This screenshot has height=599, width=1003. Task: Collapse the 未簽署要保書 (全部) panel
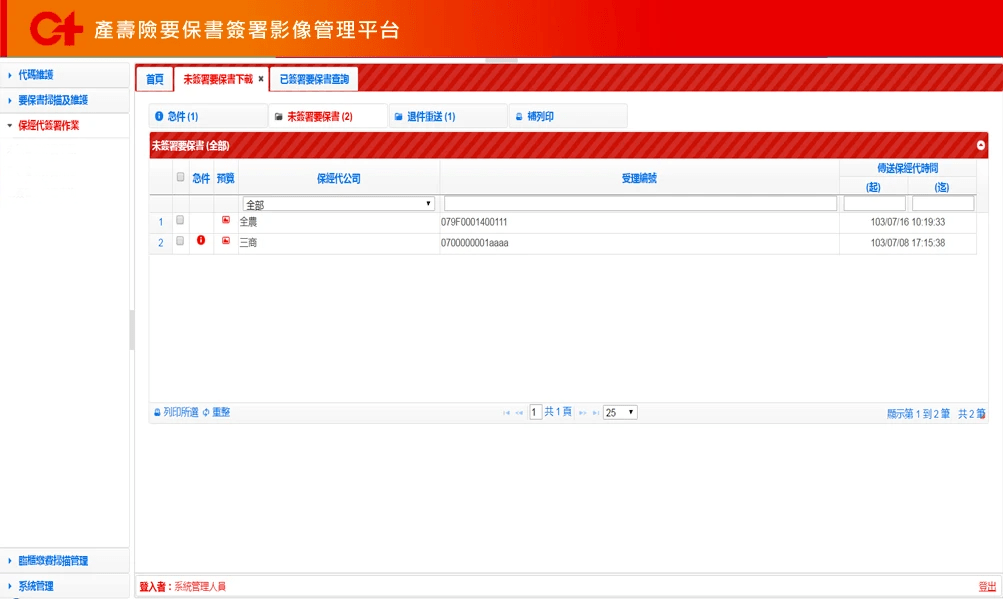[x=981, y=145]
